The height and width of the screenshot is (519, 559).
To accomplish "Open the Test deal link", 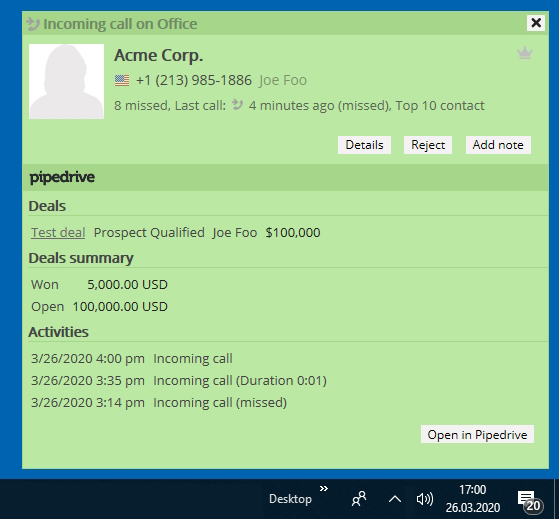I will click(58, 232).
